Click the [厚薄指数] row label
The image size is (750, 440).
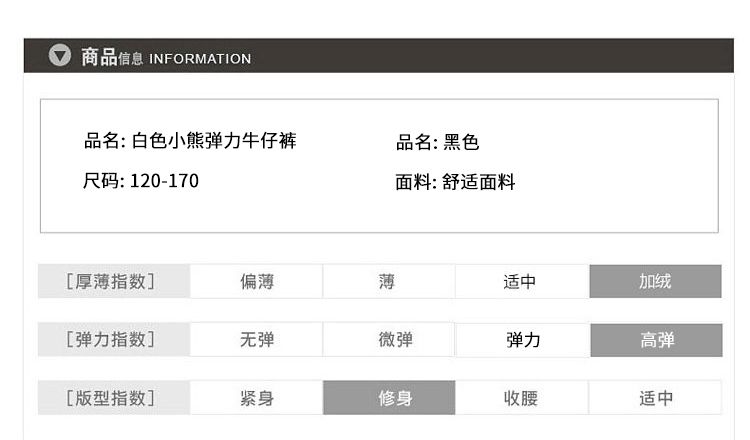tap(111, 282)
